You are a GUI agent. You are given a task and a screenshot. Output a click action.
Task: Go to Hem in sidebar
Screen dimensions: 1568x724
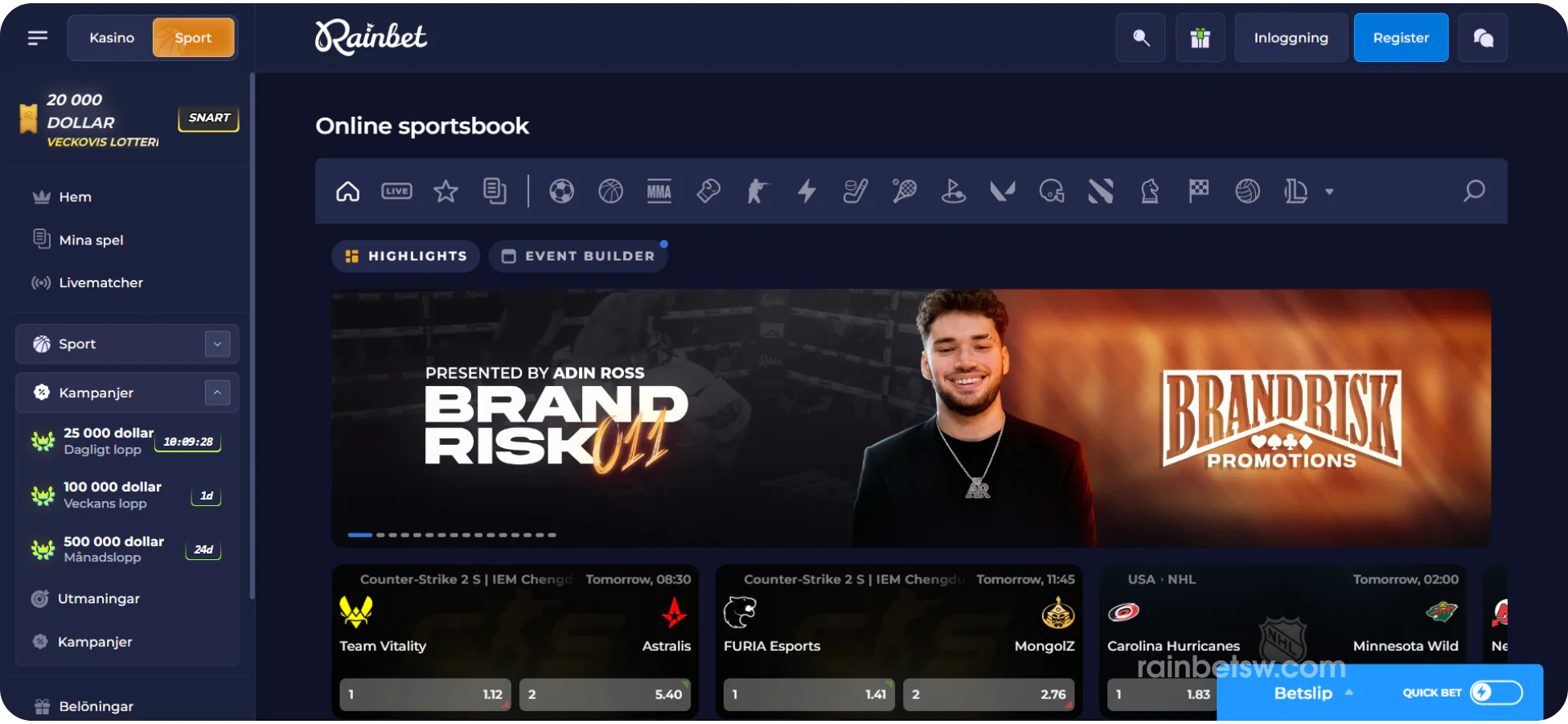[76, 197]
